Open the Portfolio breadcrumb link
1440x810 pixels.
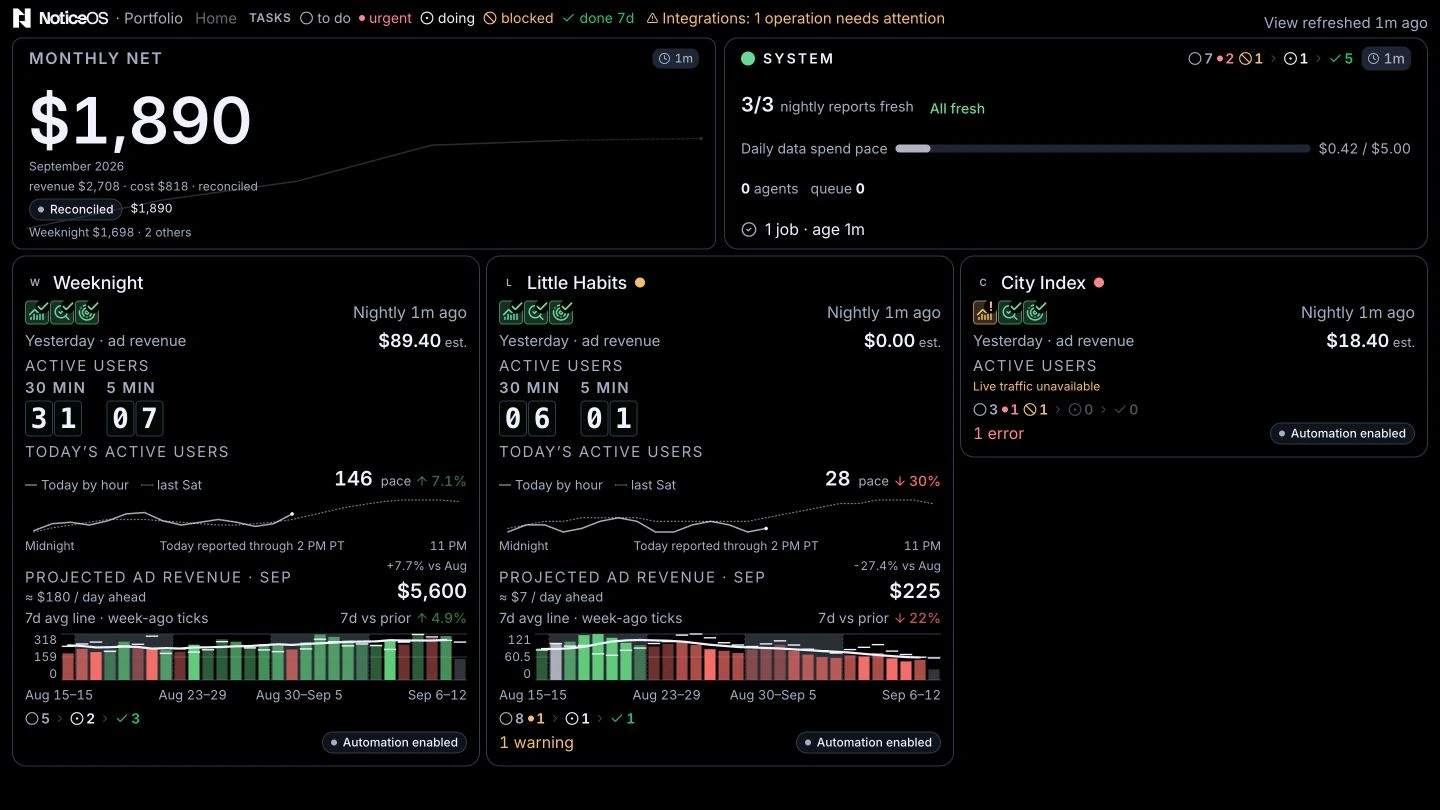(x=153, y=18)
